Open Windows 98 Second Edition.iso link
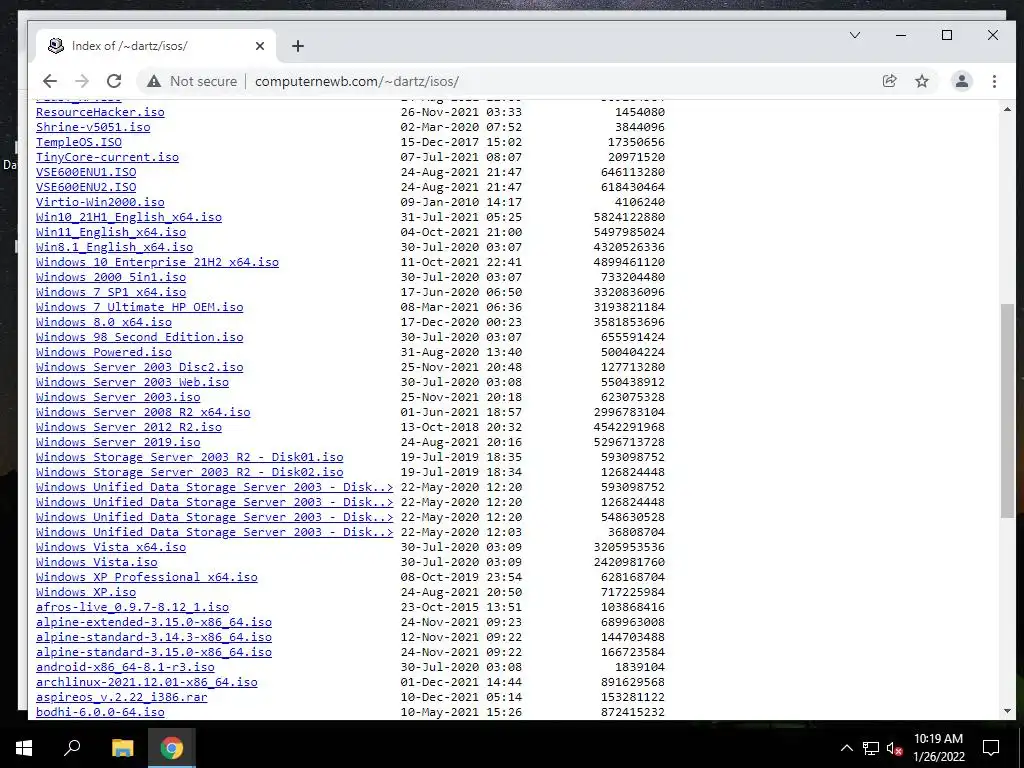 point(139,337)
